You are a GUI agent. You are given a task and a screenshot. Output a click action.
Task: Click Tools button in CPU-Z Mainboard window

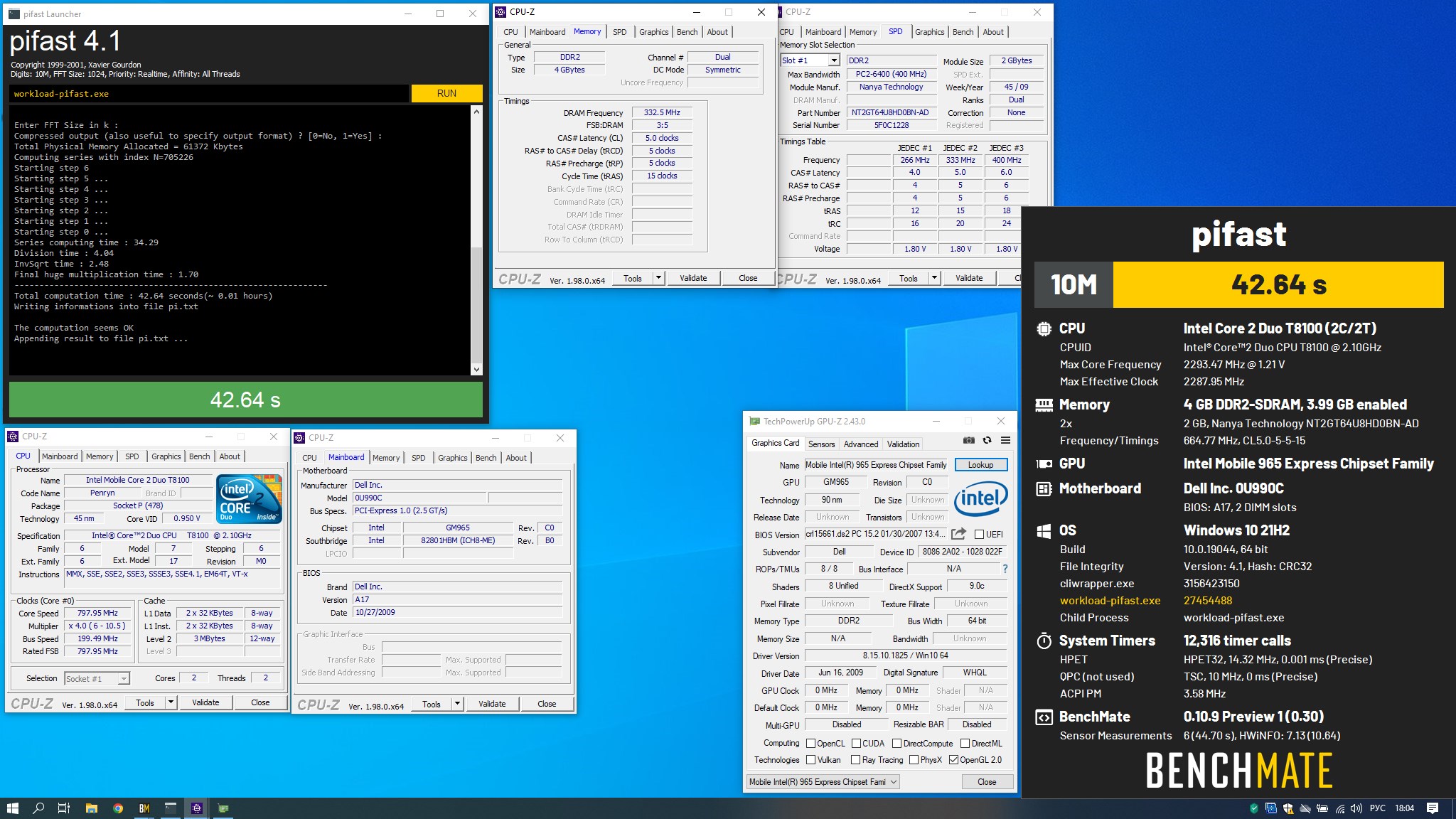pyautogui.click(x=431, y=704)
